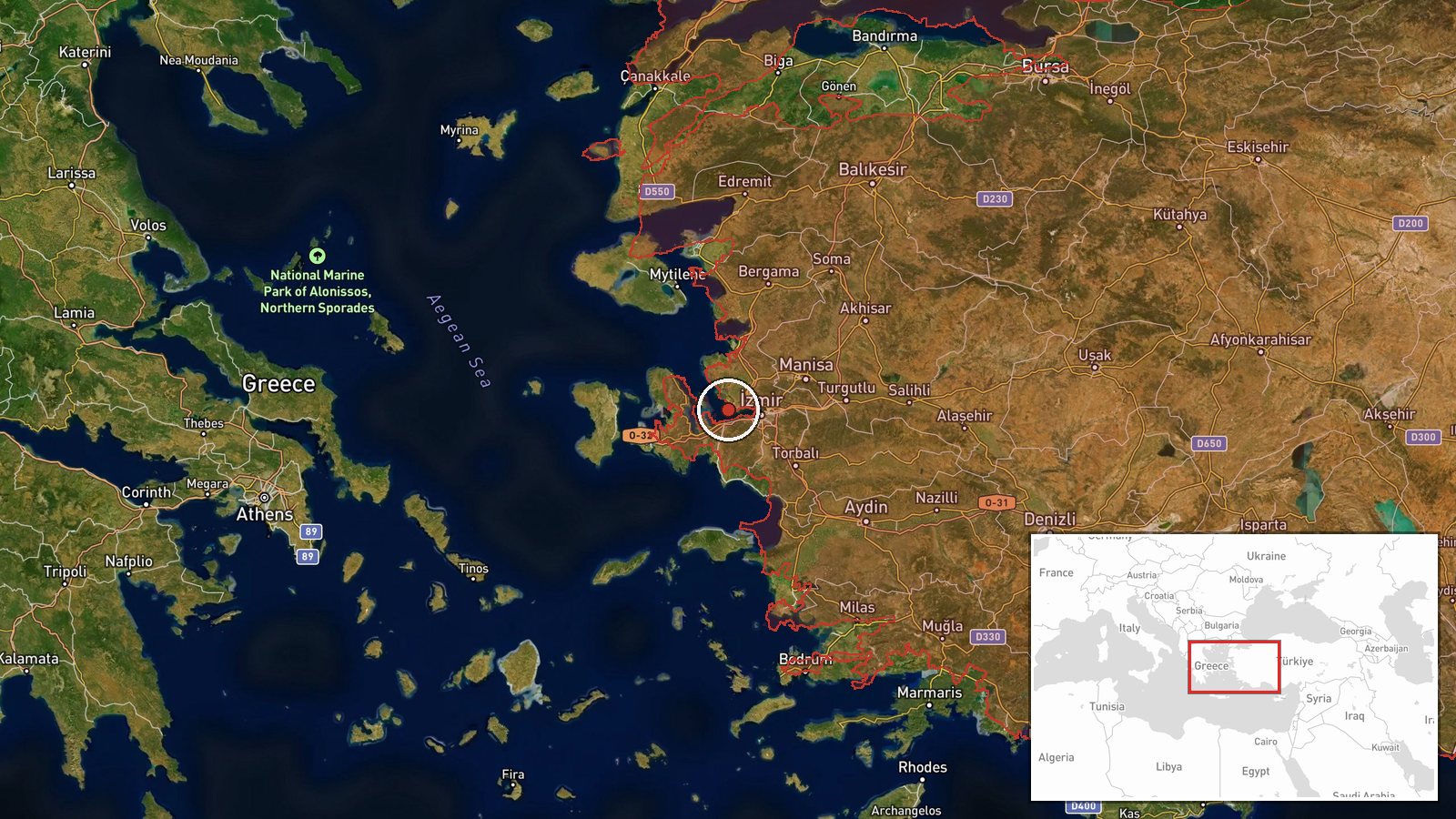The image size is (1456, 819).
Task: Click the Balıkesir city label
Action: click(873, 170)
